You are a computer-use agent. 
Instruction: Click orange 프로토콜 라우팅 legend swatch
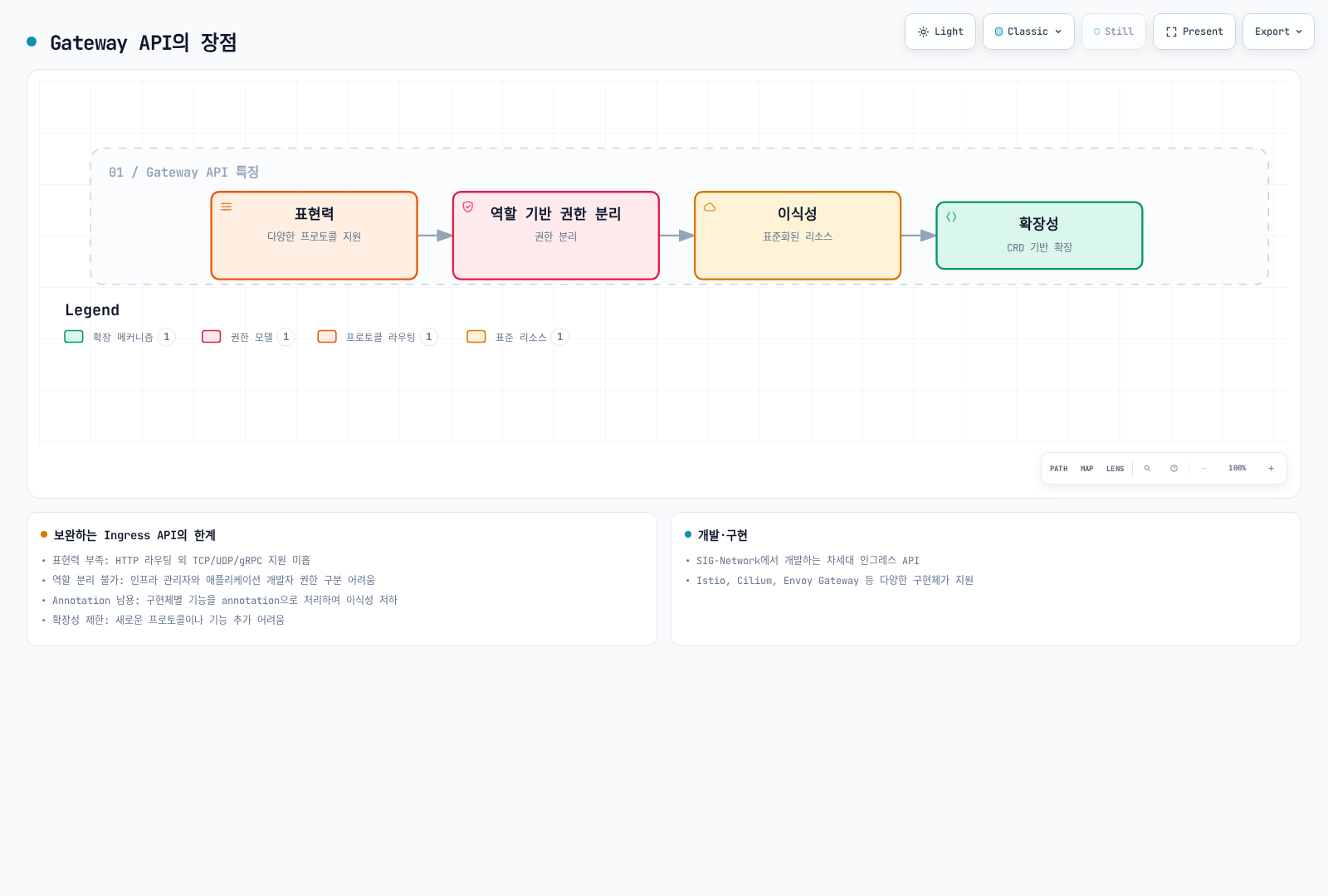tap(327, 337)
